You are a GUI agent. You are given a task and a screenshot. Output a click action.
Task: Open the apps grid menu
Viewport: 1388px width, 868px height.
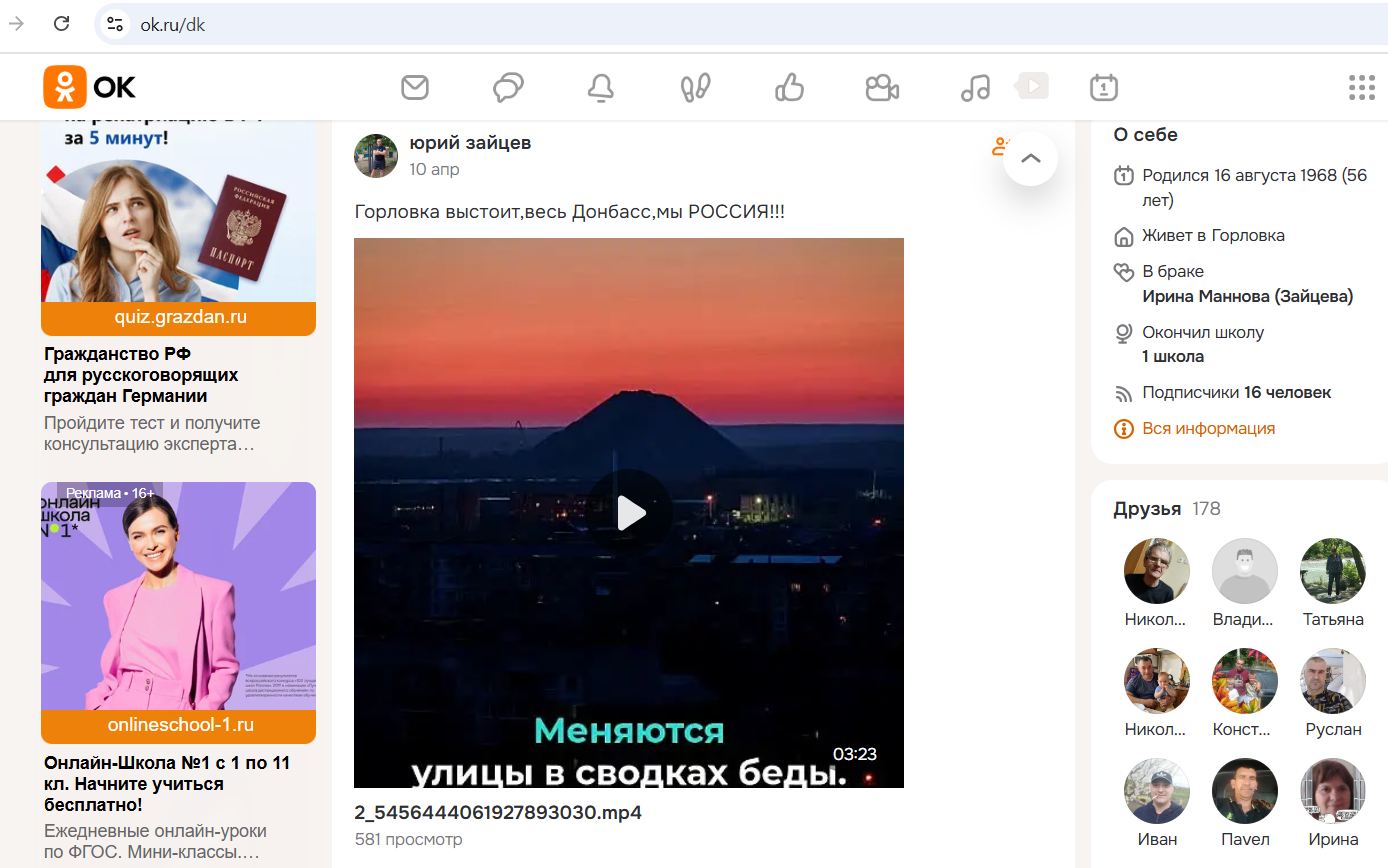pos(1362,87)
